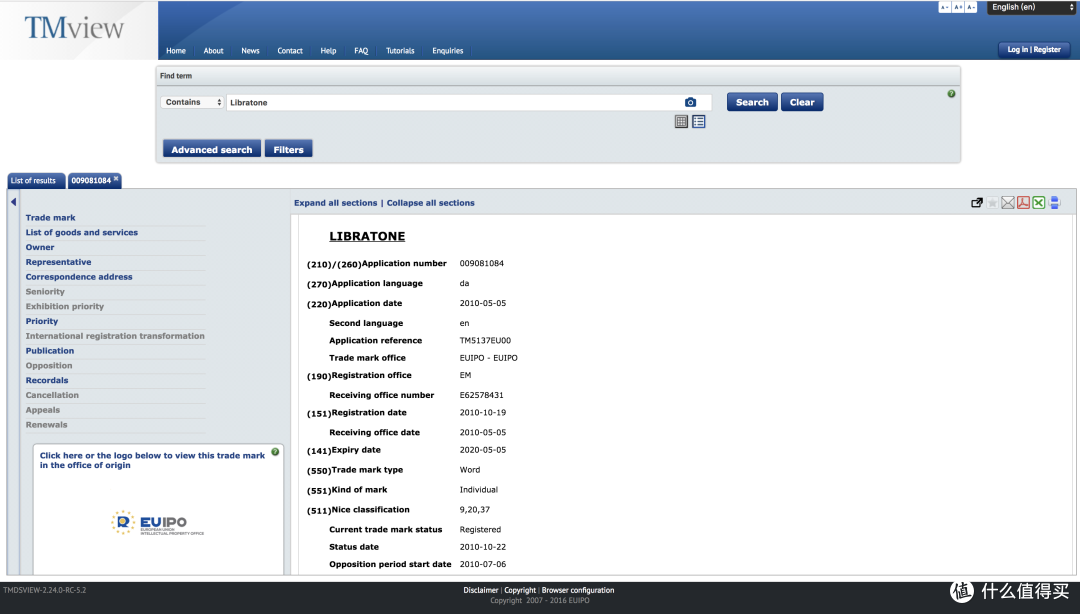This screenshot has height=614, width=1080.
Task: Select registration date 2010-10-19 value
Action: tap(483, 412)
